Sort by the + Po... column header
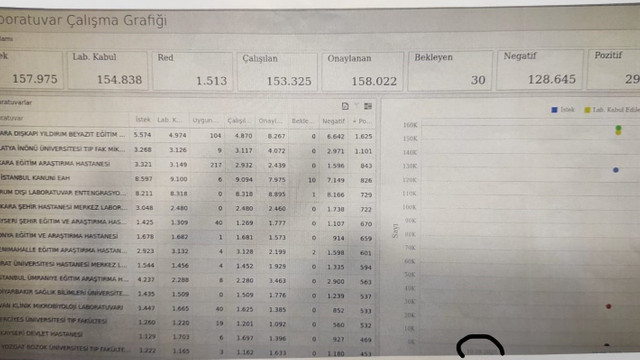The height and width of the screenshot is (360, 640). pyautogui.click(x=362, y=121)
